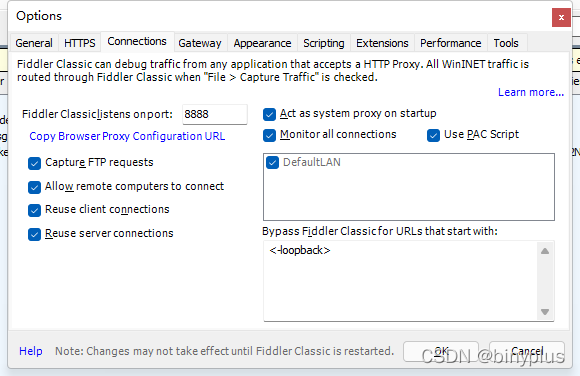Open the Extensions tab
Screen dimensions: 580x376
coord(382,43)
